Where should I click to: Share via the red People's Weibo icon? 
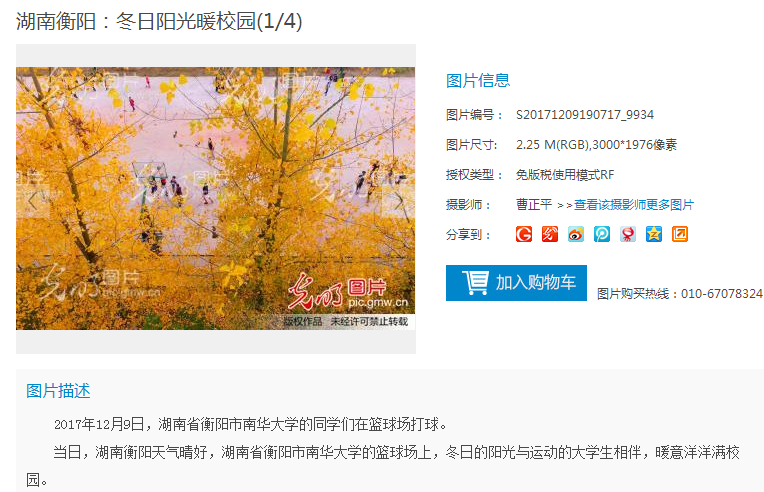(x=628, y=234)
